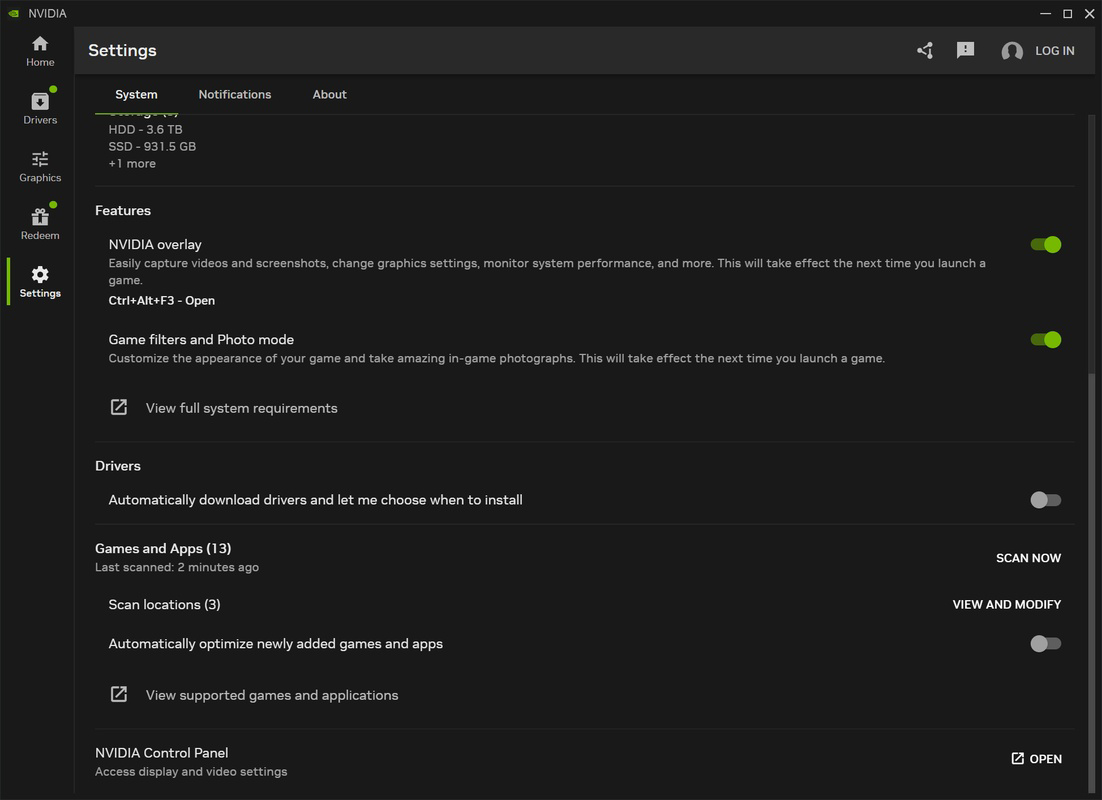Viewport: 1102px width, 800px height.
Task: Click the NVIDIA logo in the title bar
Action: point(13,13)
